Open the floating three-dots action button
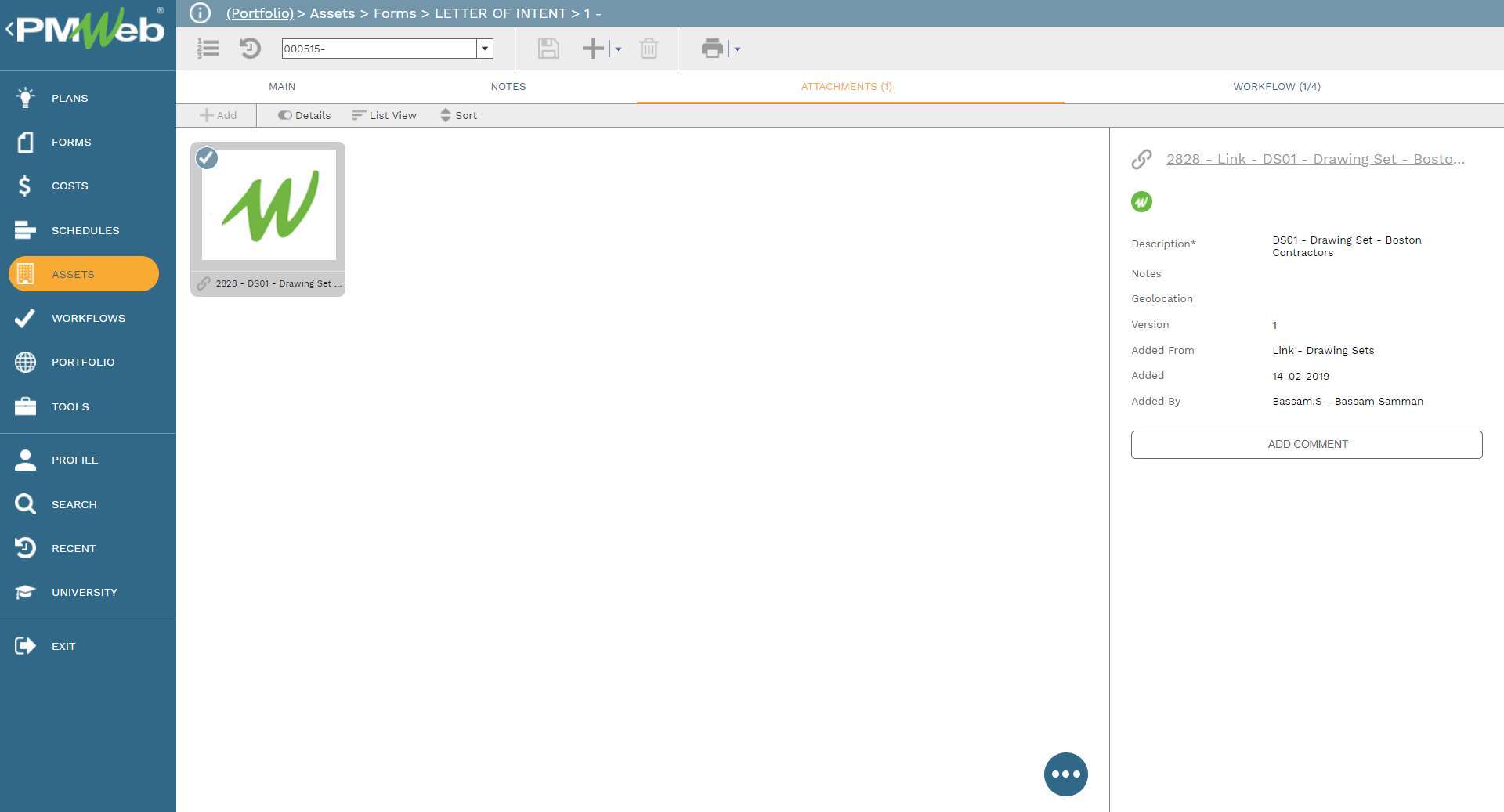Screen dimensions: 1504x812 (1065, 774)
